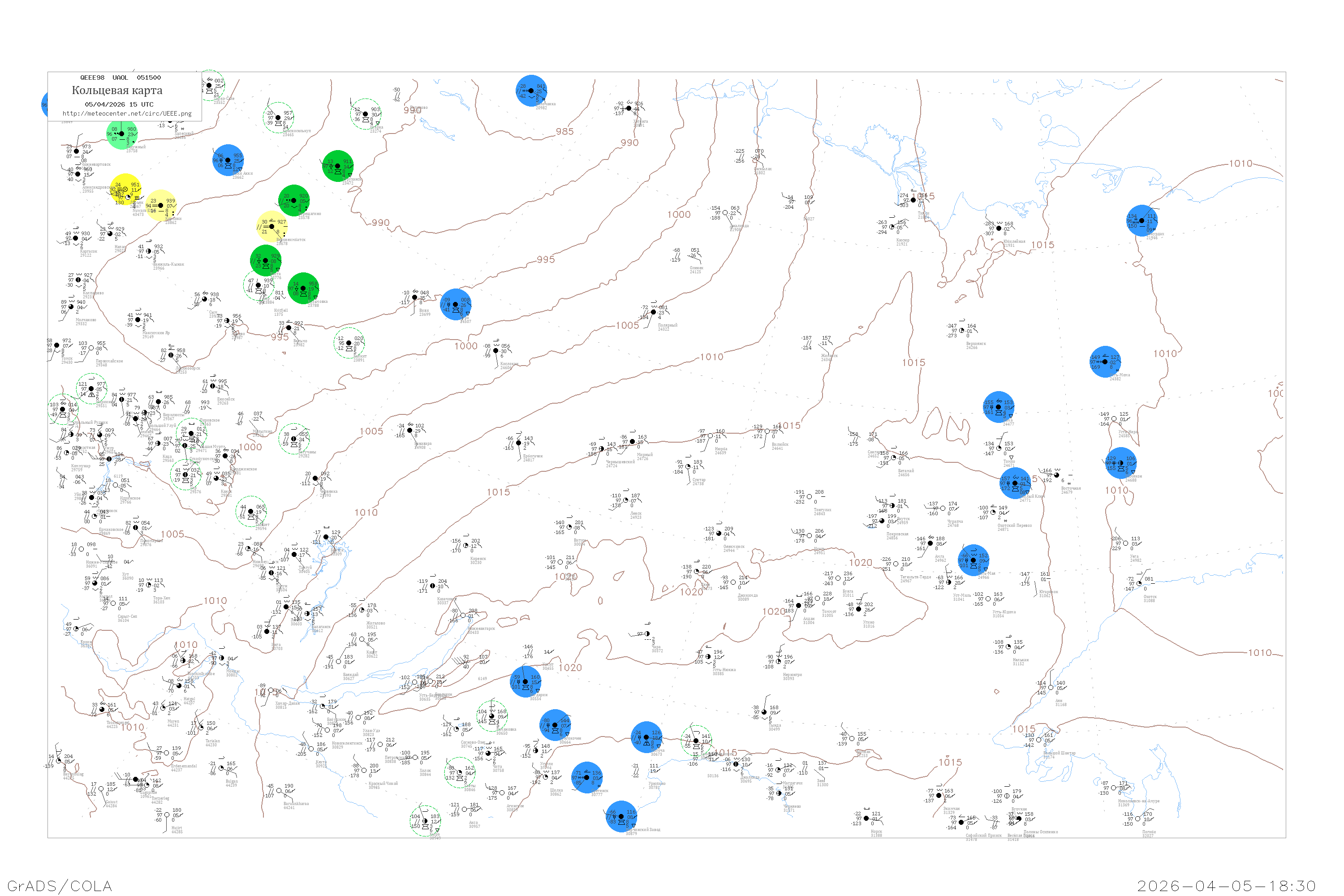Click the blue marker at Оймякон station
The width and height of the screenshot is (1344, 896).
[x=1120, y=463]
